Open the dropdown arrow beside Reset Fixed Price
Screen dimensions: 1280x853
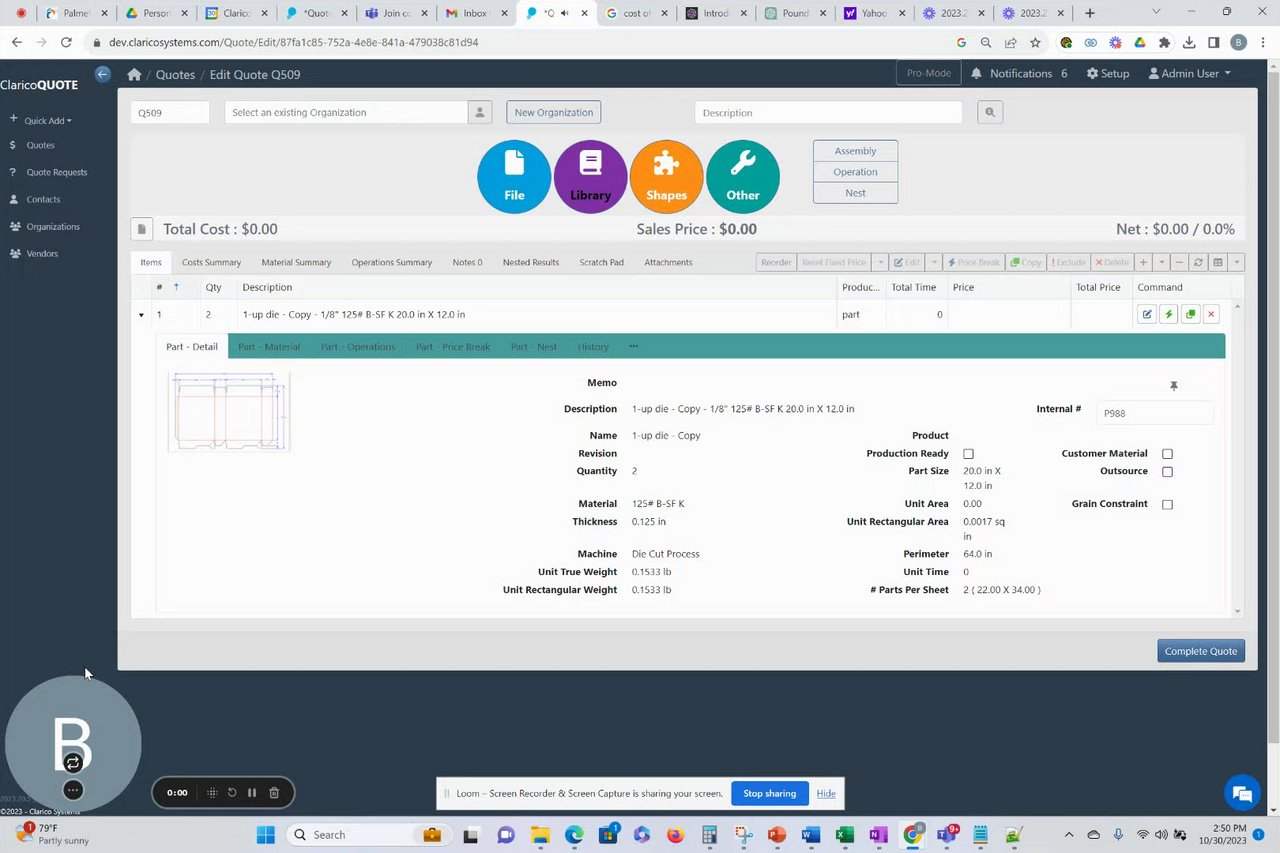tap(880, 262)
